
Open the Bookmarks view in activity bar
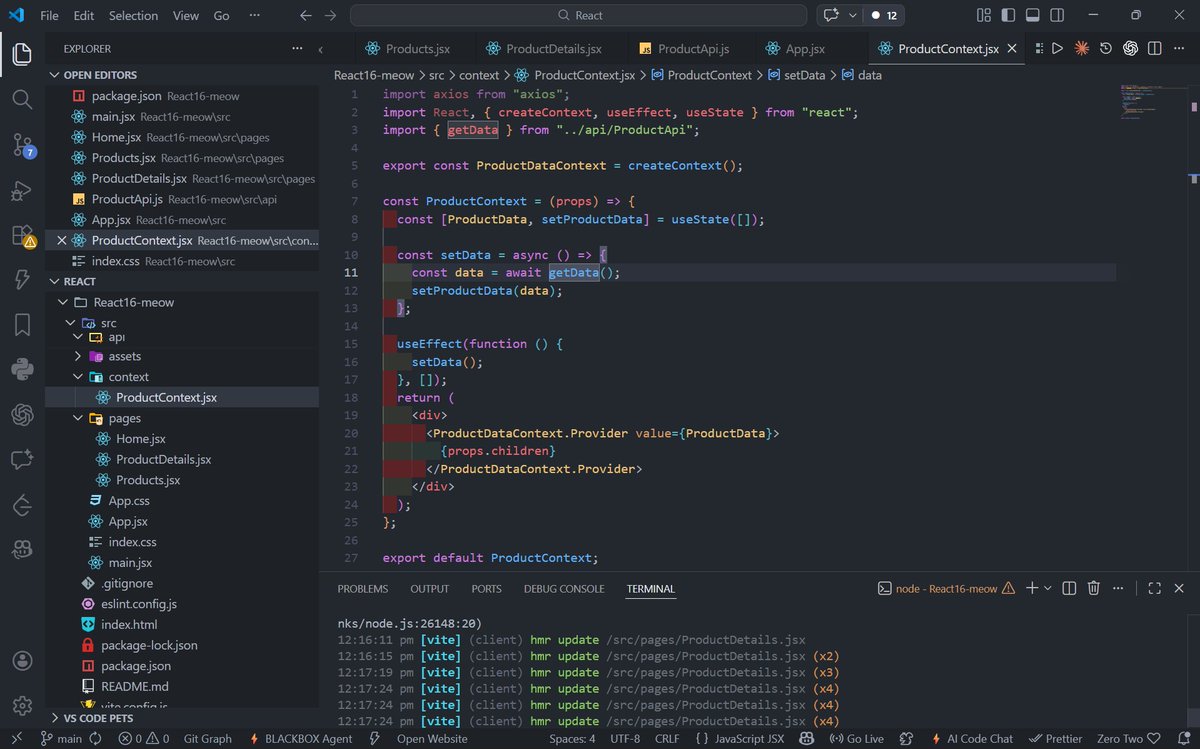[x=22, y=324]
